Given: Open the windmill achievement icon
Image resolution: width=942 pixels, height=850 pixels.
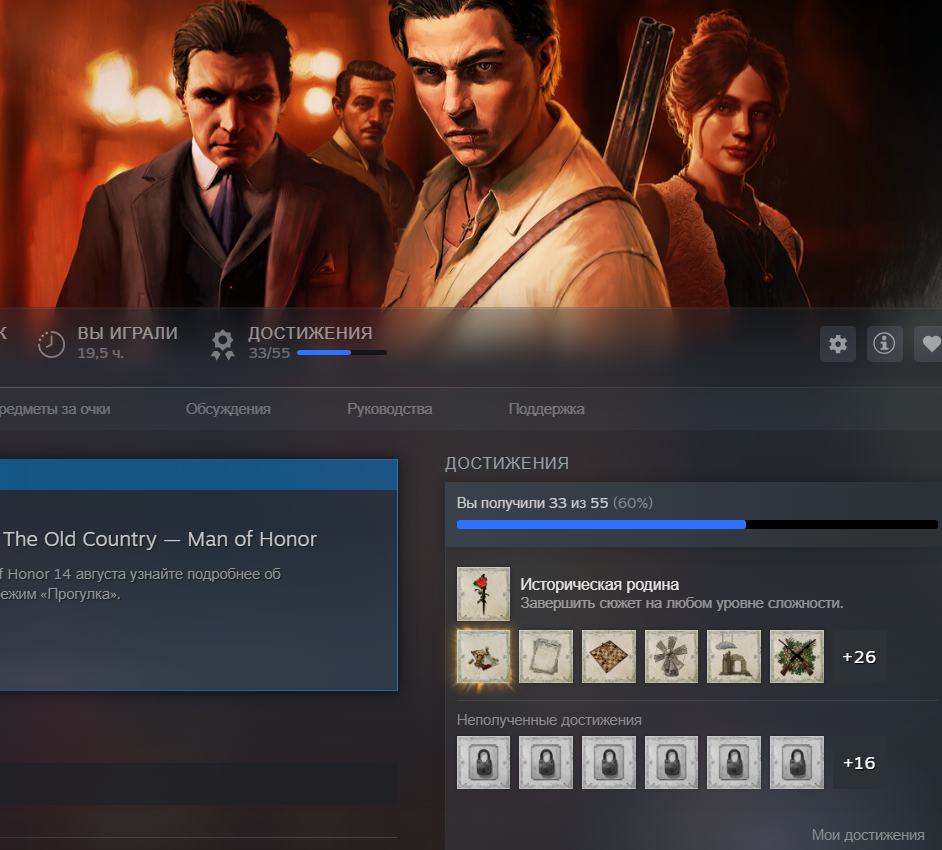Looking at the screenshot, I should pos(671,657).
